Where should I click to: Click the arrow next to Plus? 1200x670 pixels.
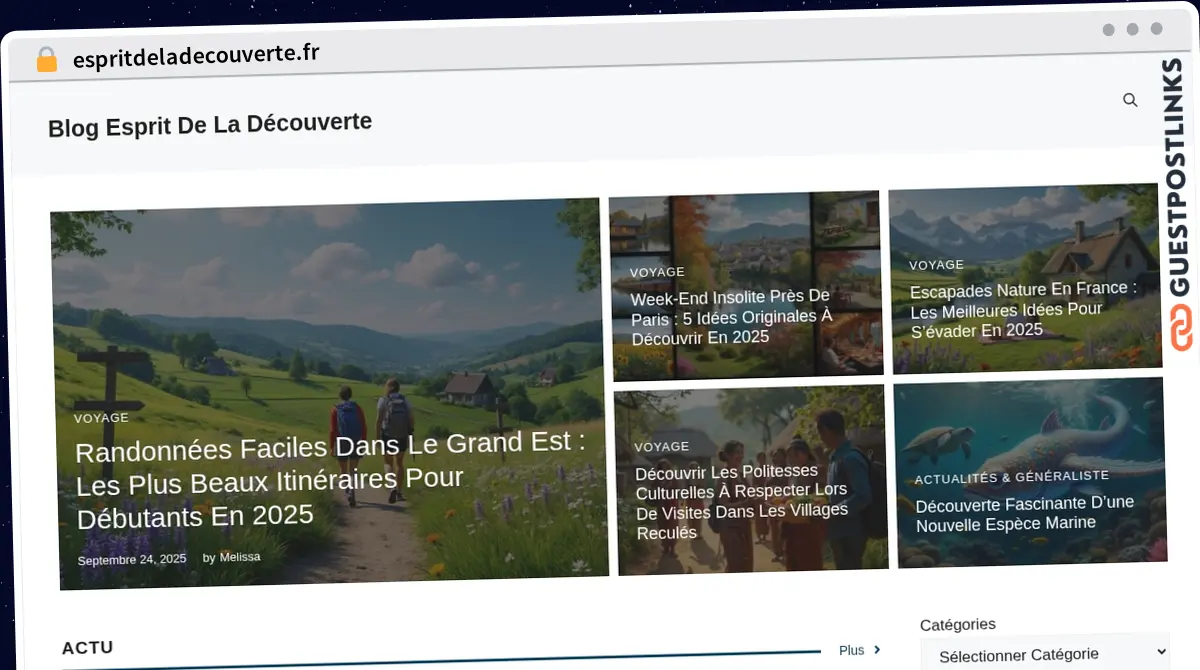(x=877, y=650)
